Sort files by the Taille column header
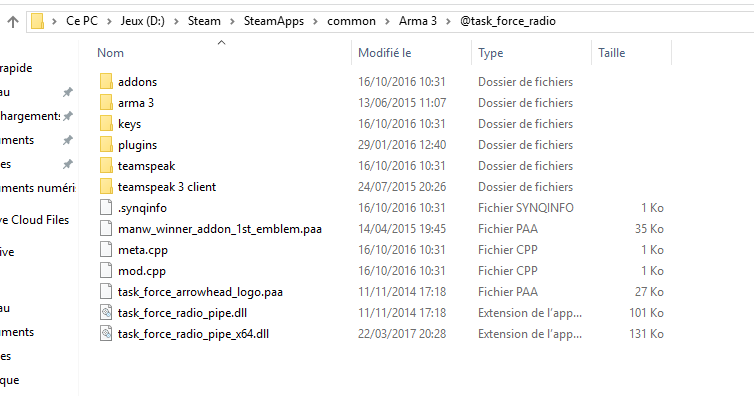 point(612,53)
